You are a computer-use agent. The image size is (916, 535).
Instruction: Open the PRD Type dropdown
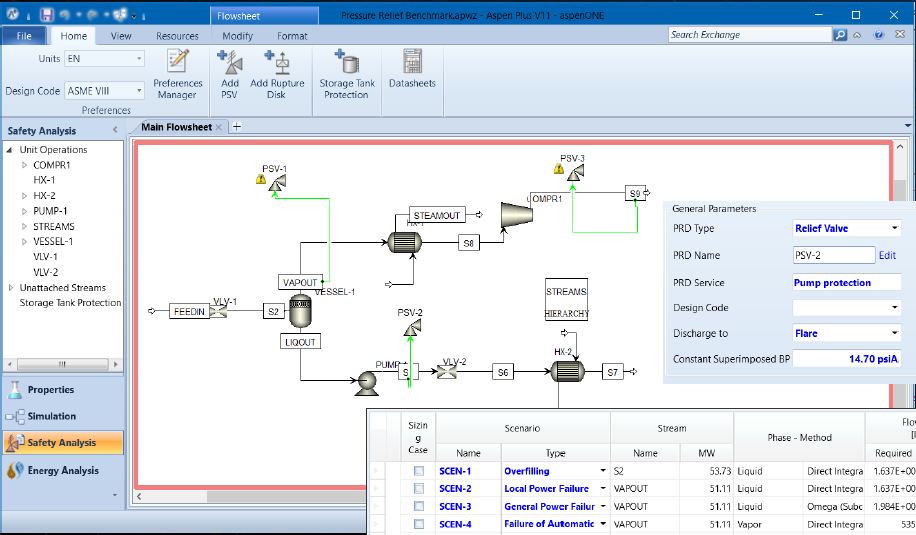click(894, 228)
